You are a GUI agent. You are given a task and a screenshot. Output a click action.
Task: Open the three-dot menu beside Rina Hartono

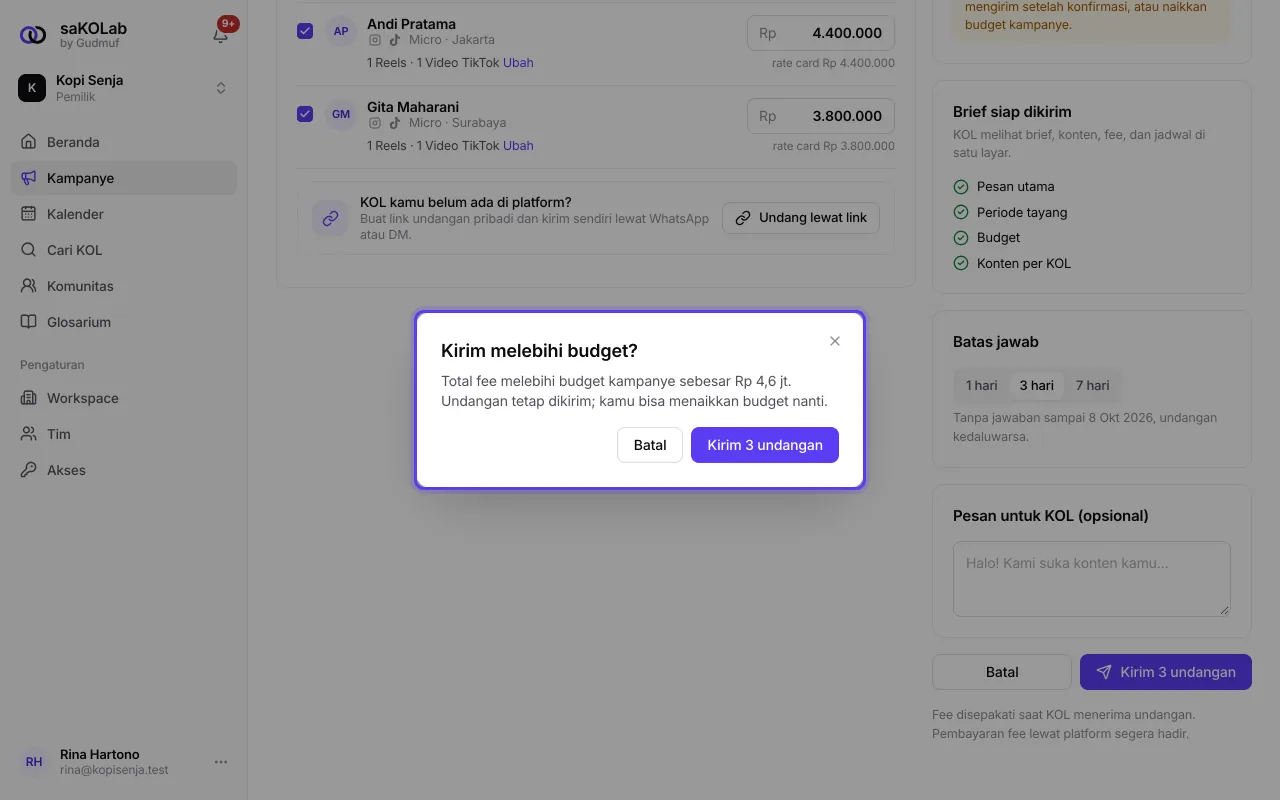coord(221,762)
